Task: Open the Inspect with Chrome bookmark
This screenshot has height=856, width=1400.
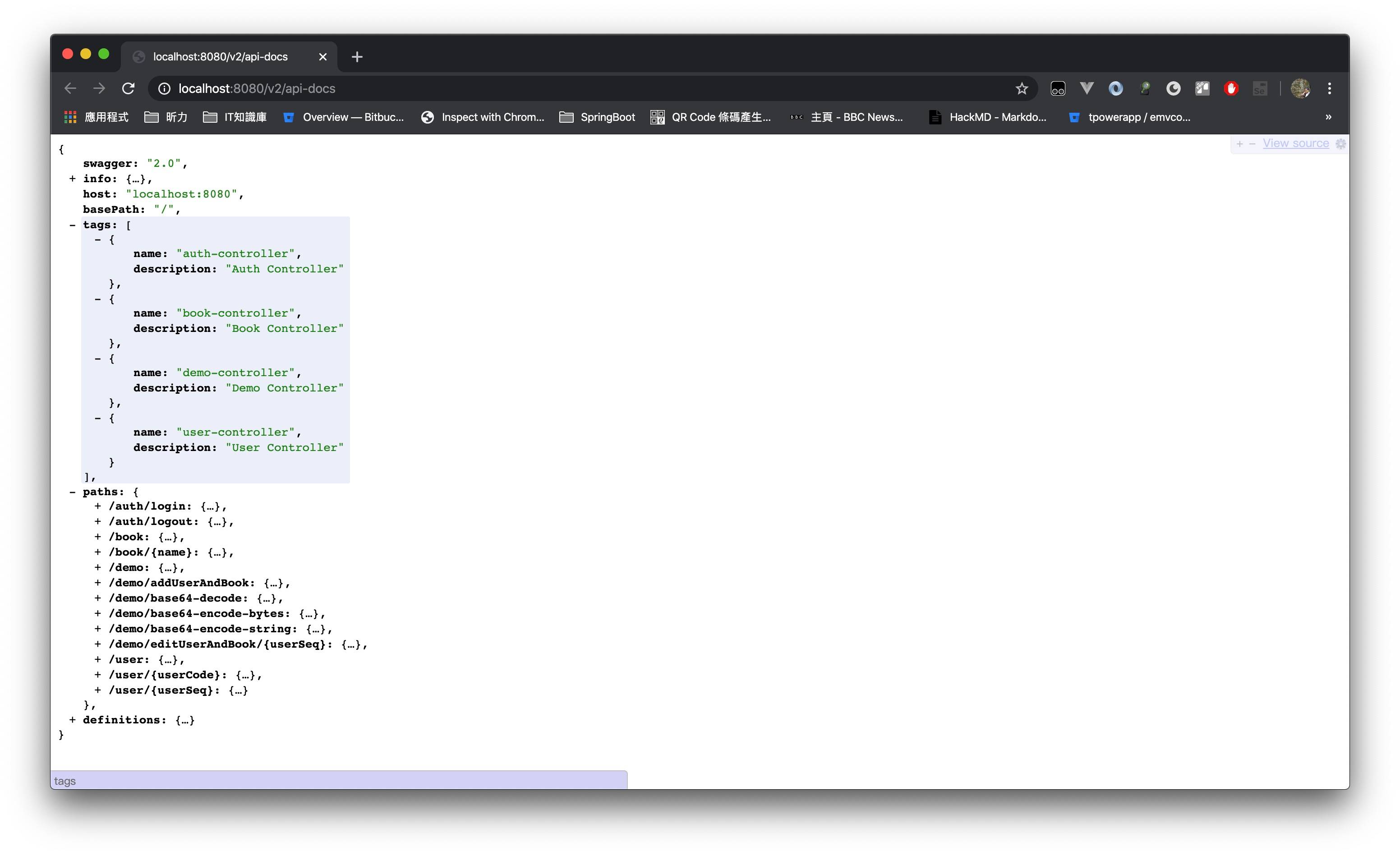Action: coord(483,117)
